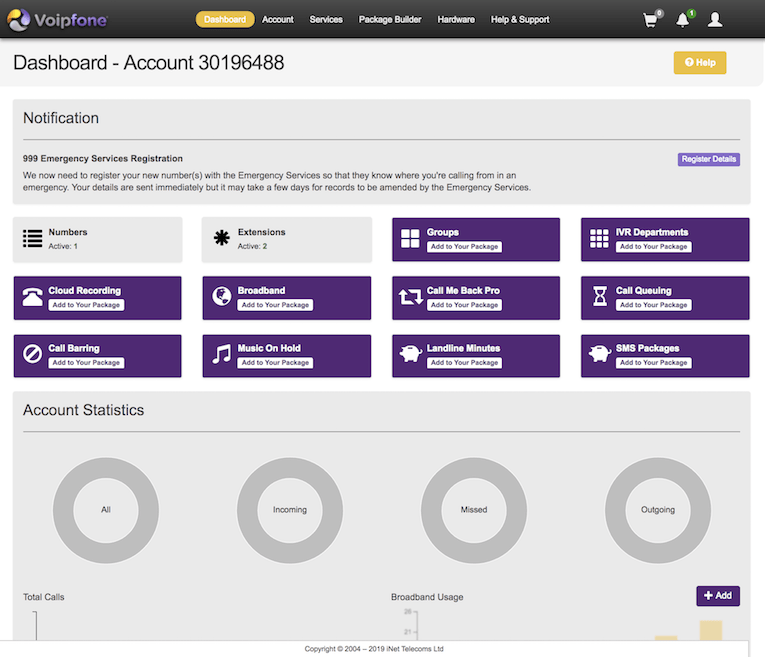Click the Call Barring prohibited icon

(32, 354)
